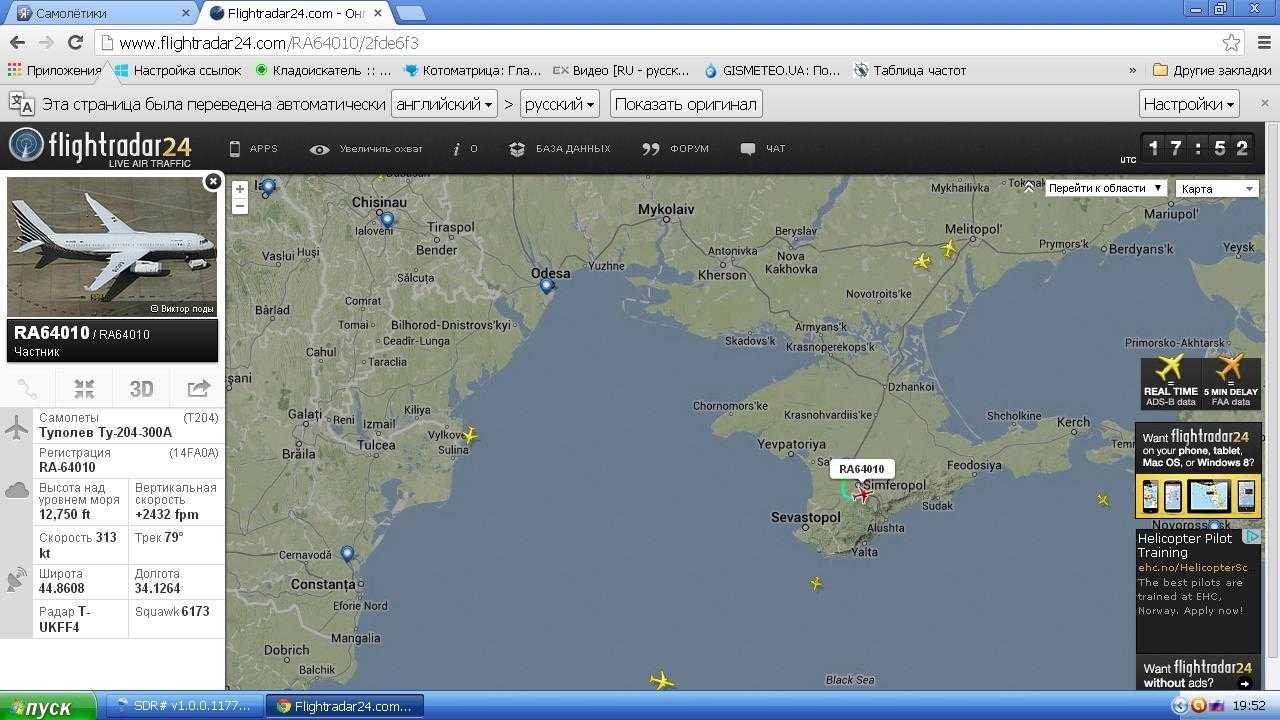
Task: Open the английский source language dropdown
Action: pyautogui.click(x=444, y=104)
